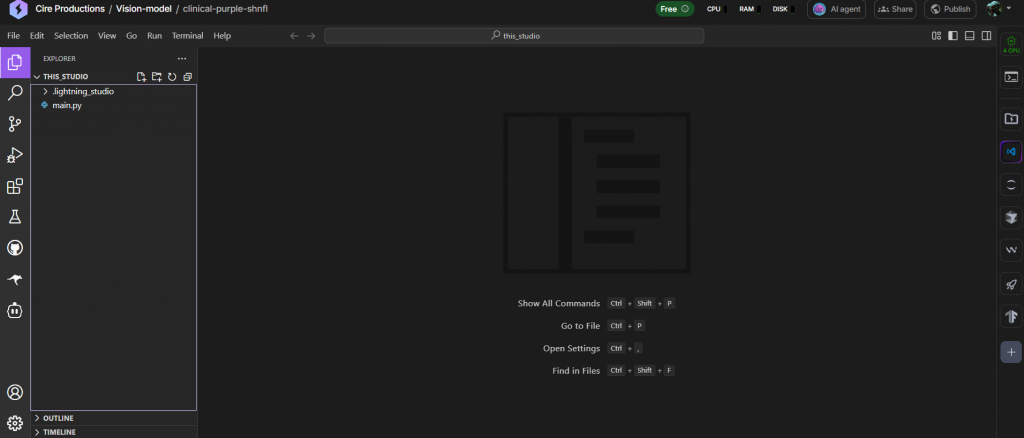Screen dimensions: 1024x438
Task: Click the Publish button
Action: (949, 9)
